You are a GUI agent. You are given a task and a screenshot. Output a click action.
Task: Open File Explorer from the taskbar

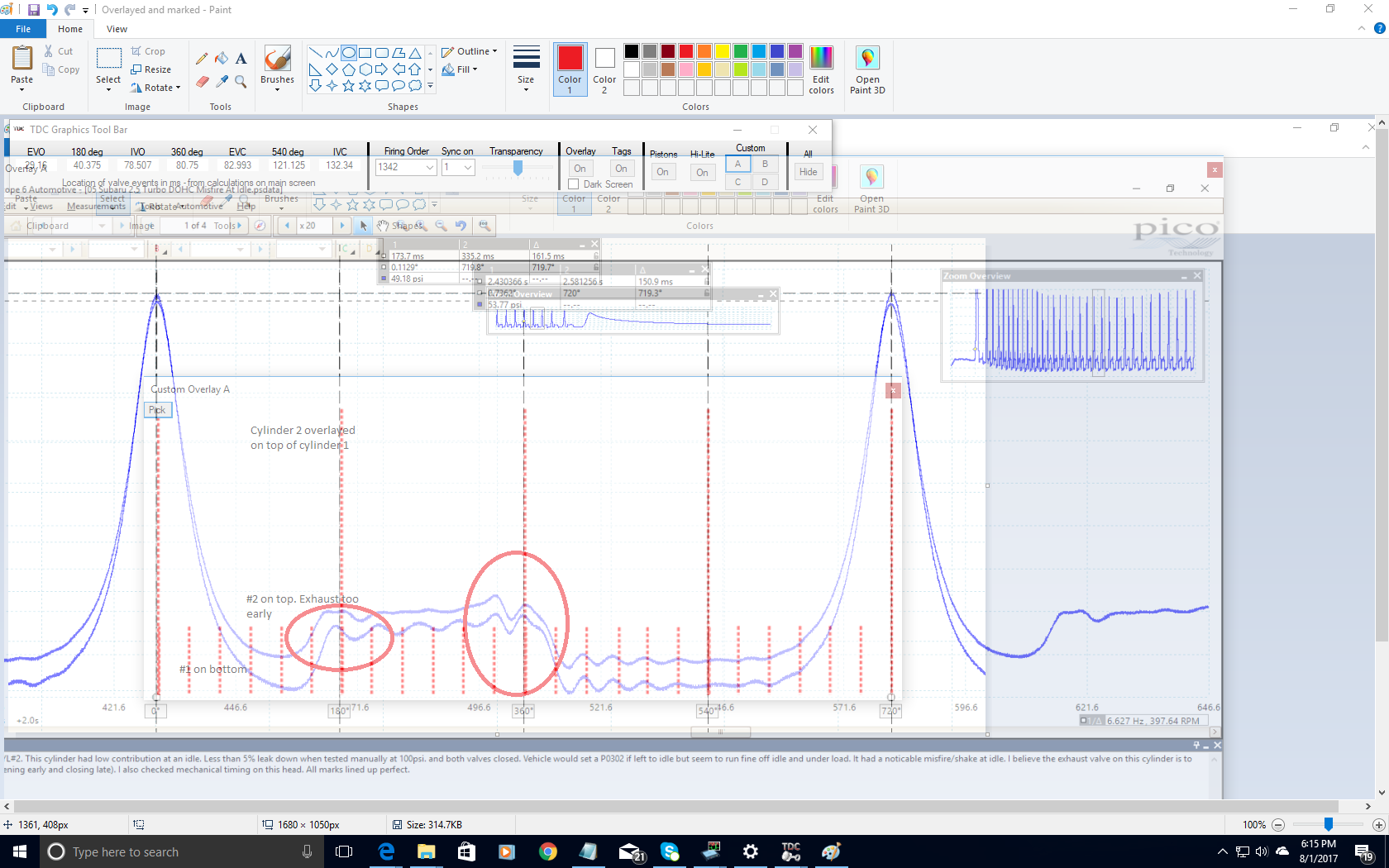point(426,851)
